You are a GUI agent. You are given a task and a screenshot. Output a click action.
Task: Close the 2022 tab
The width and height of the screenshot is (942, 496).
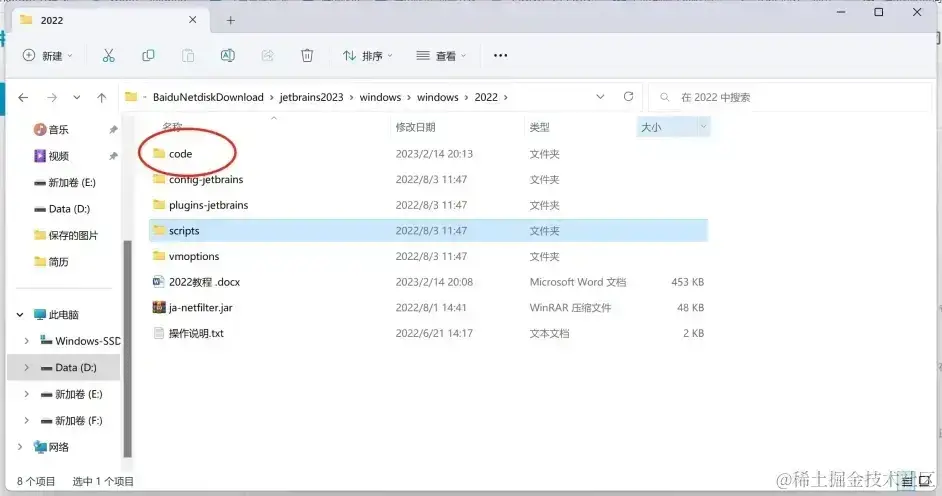(x=192, y=20)
